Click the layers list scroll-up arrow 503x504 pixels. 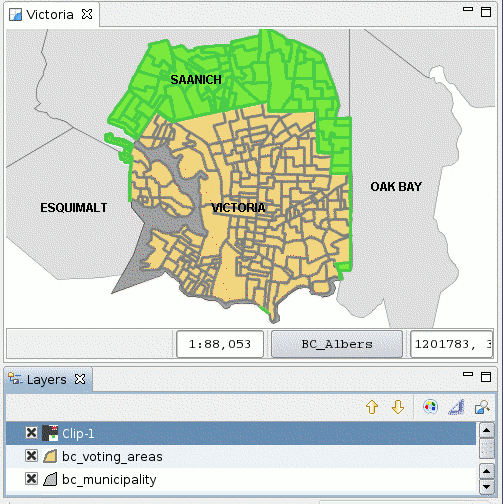[486, 430]
